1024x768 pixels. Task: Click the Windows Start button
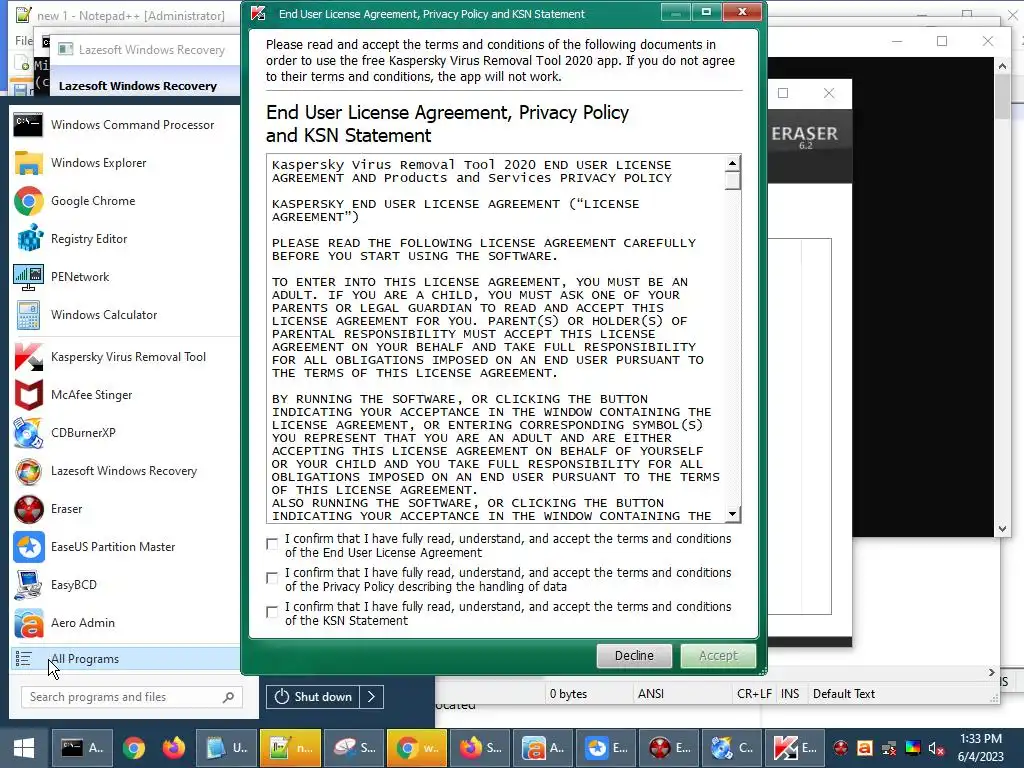(24, 748)
